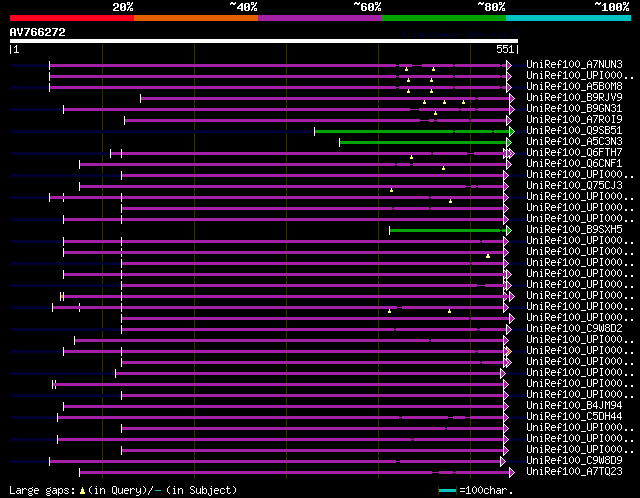Pick the UniRef100_C9W8D9 label
The image size is (640, 498).
(574, 461)
